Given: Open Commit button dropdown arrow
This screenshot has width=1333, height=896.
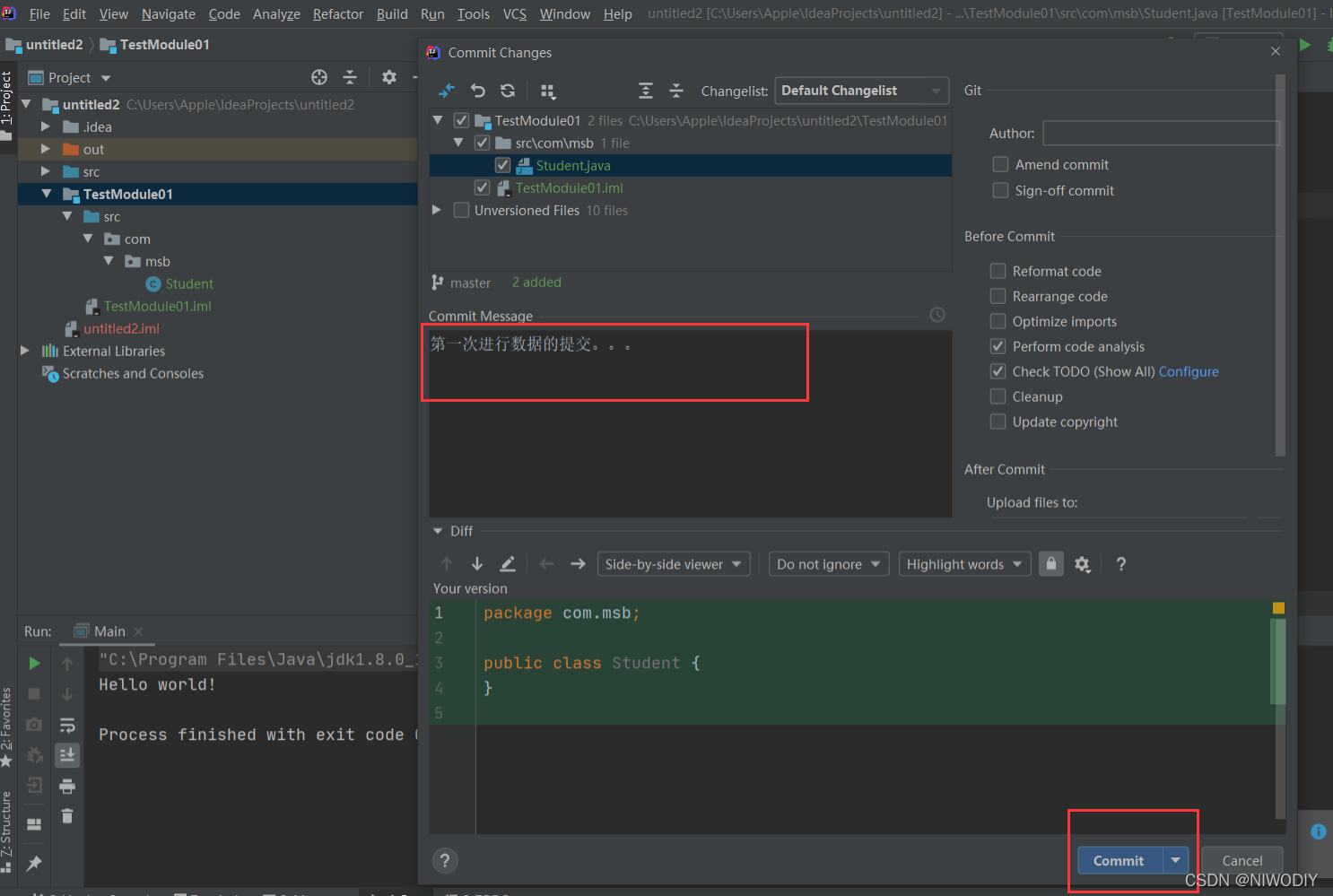Looking at the screenshot, I should [x=1176, y=861].
